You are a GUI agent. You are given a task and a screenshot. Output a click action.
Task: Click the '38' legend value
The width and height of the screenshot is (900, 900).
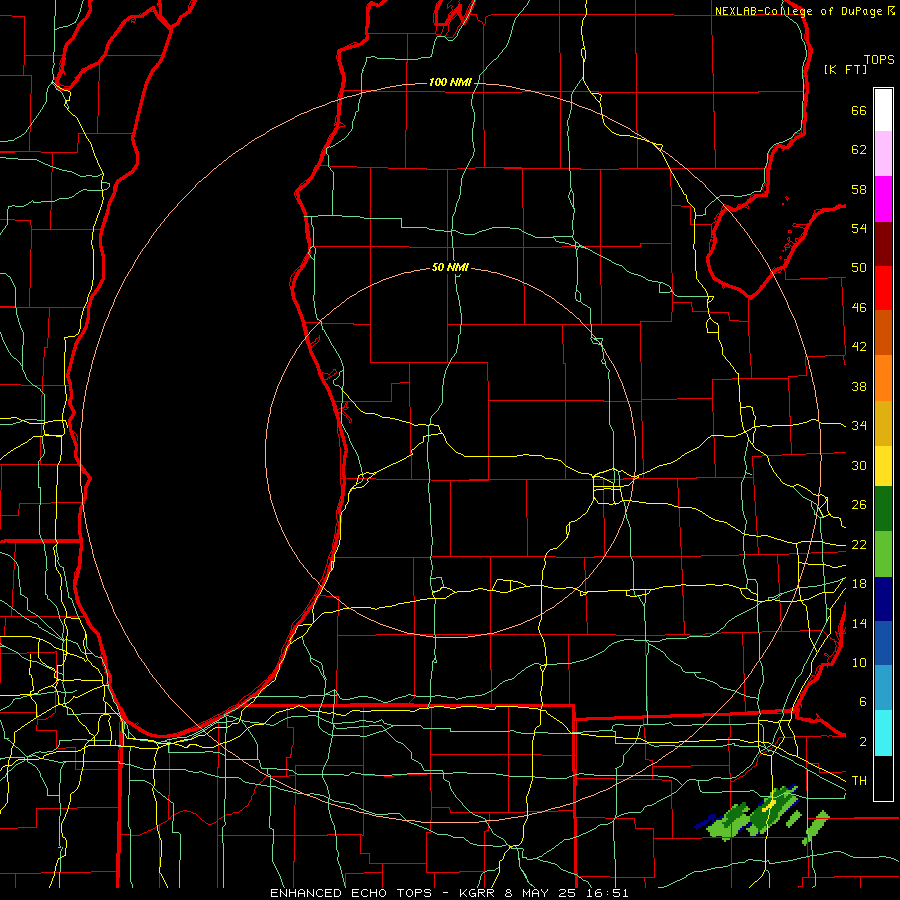point(859,387)
